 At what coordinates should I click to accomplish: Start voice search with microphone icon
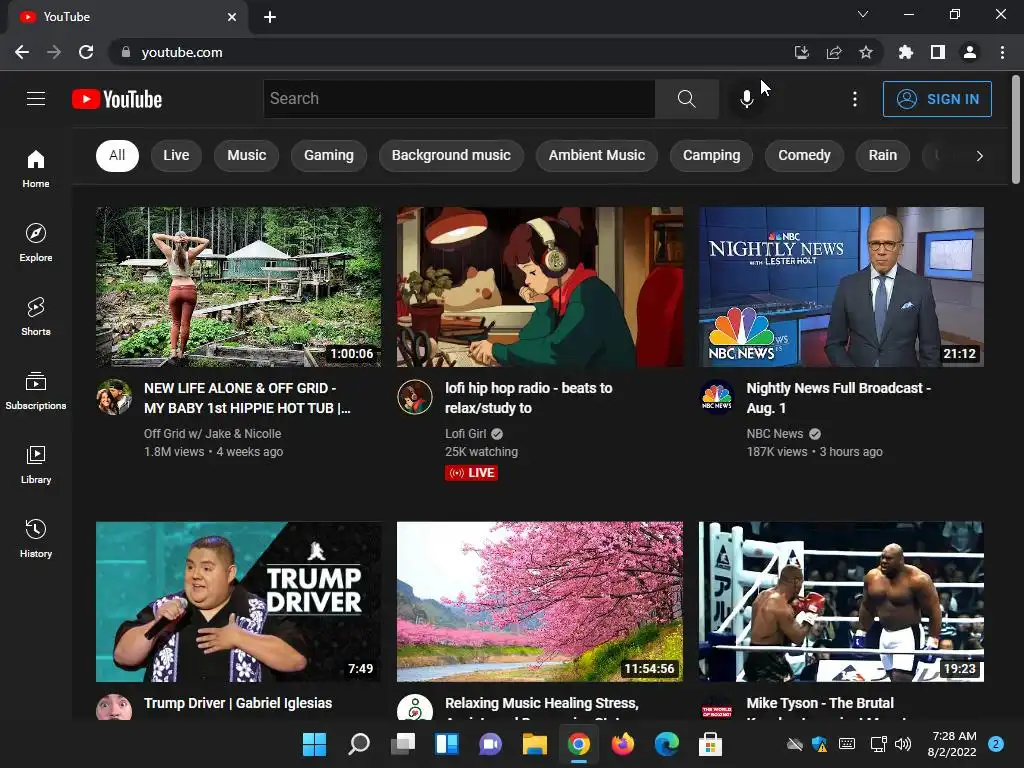tap(746, 99)
